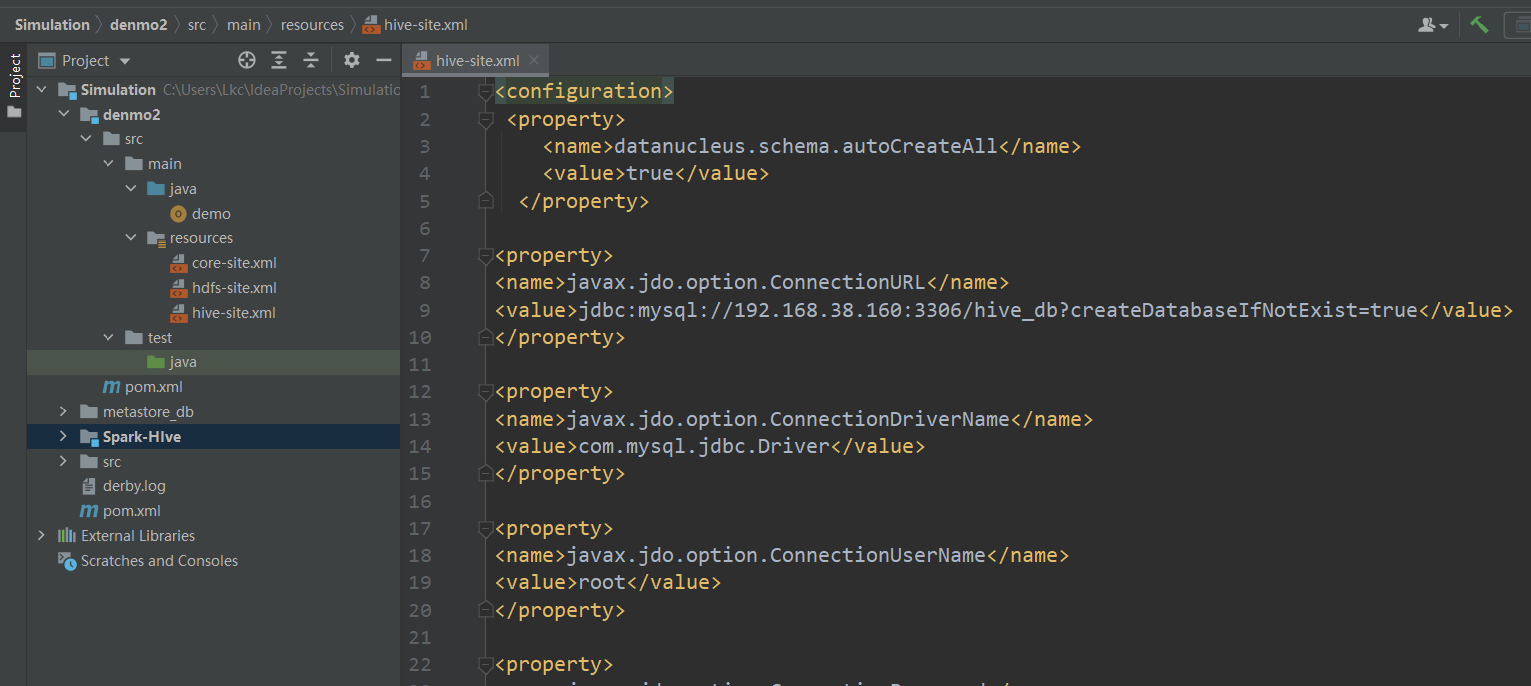Viewport: 1531px width, 686px height.
Task: Click the Expand All icon in Project panel
Action: (x=279, y=60)
